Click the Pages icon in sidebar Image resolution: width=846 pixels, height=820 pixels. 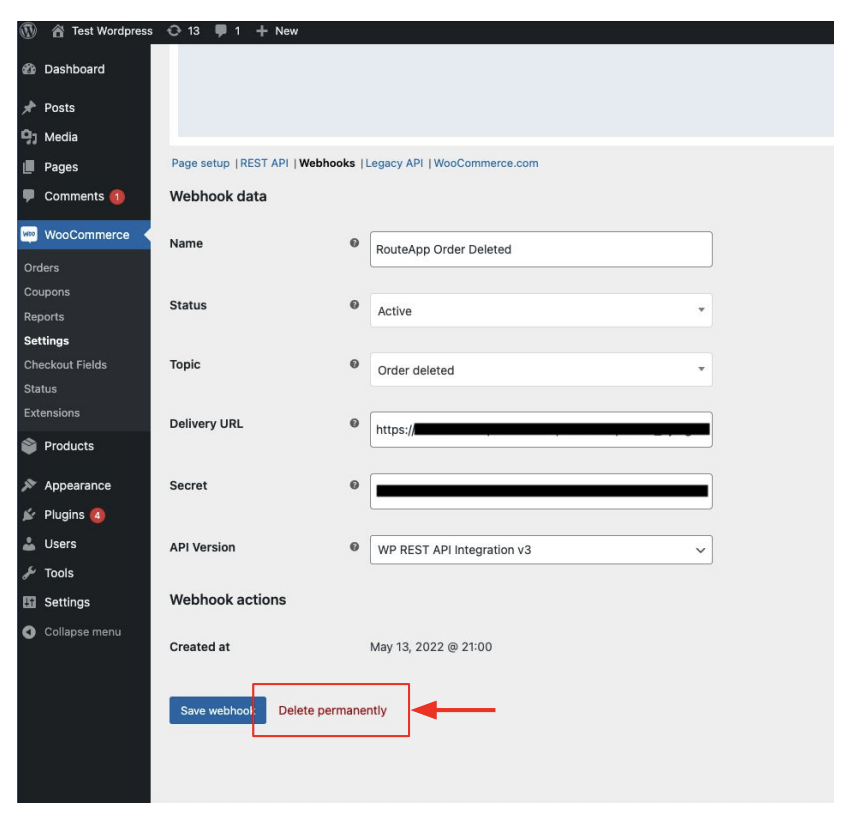[x=29, y=167]
